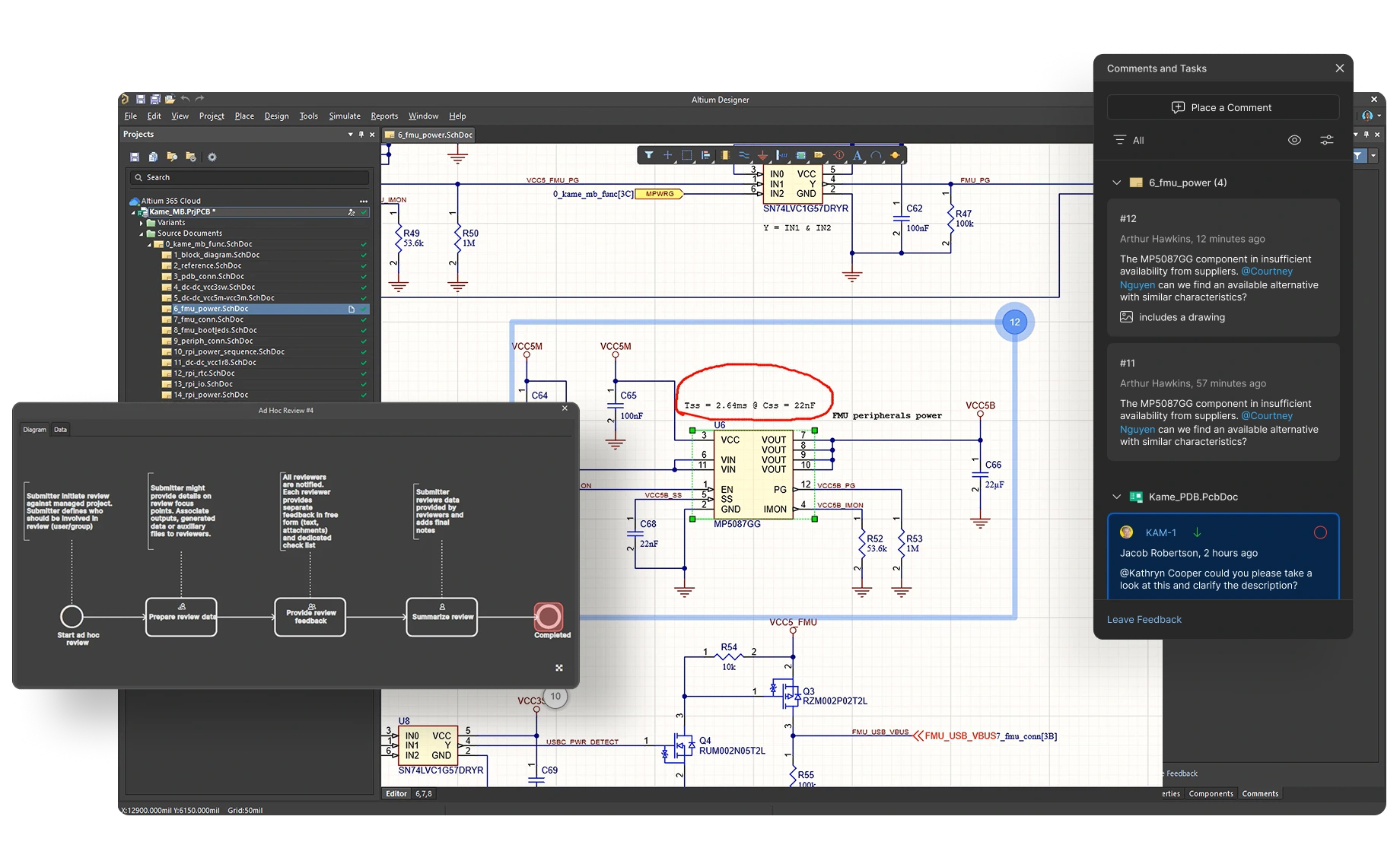
Task: Switch to the Data tab in review window
Action: pyautogui.click(x=60, y=430)
